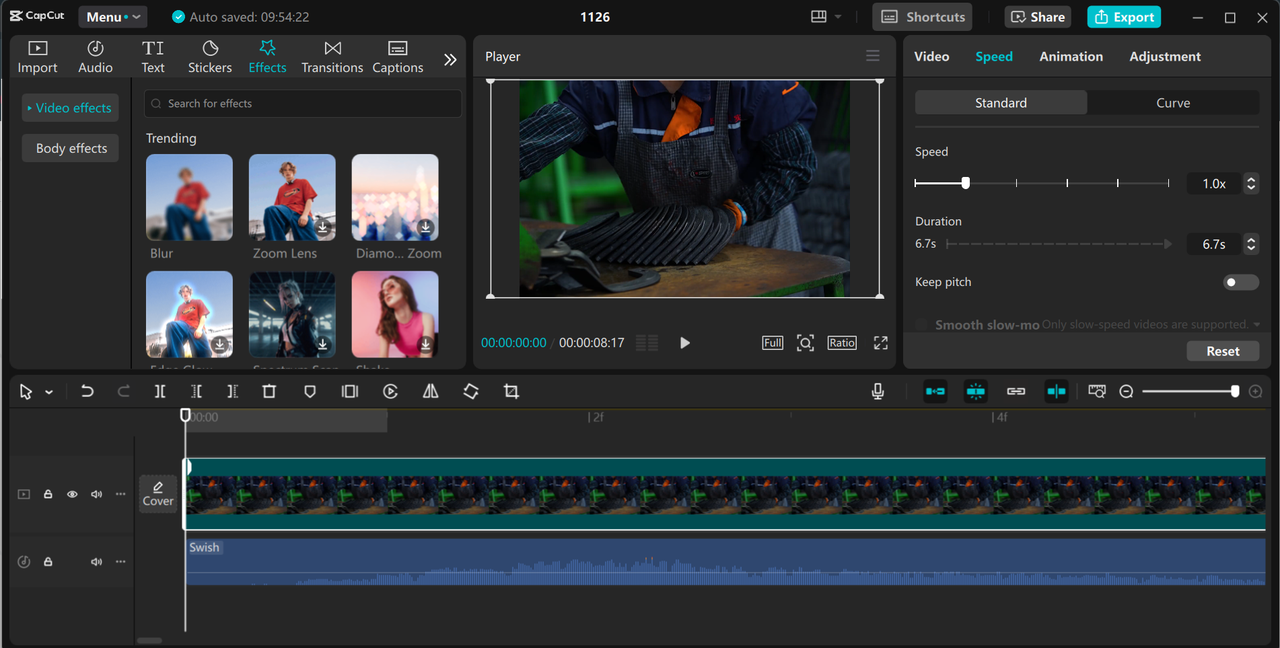The image size is (1280, 648).
Task: Click the timeline zoom slider
Action: [x=1189, y=392]
